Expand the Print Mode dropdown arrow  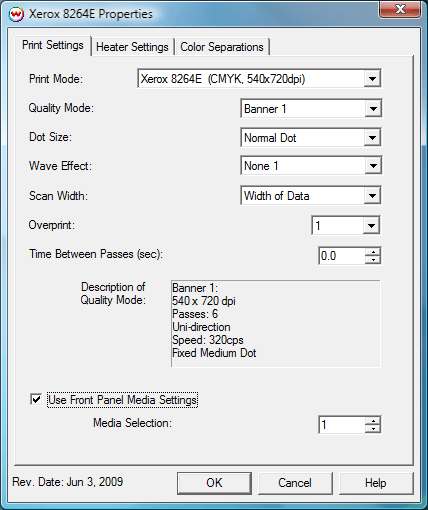(372, 79)
